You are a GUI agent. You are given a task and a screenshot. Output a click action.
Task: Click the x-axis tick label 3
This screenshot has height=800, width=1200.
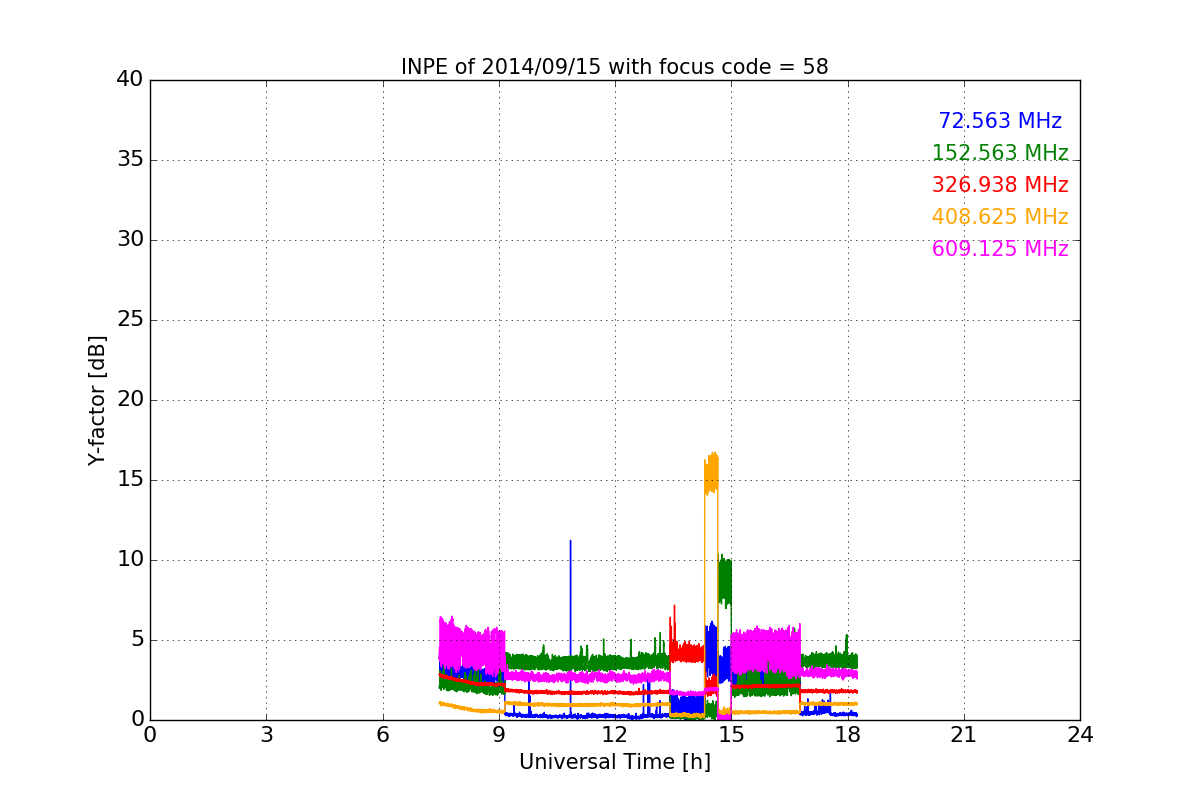click(266, 735)
